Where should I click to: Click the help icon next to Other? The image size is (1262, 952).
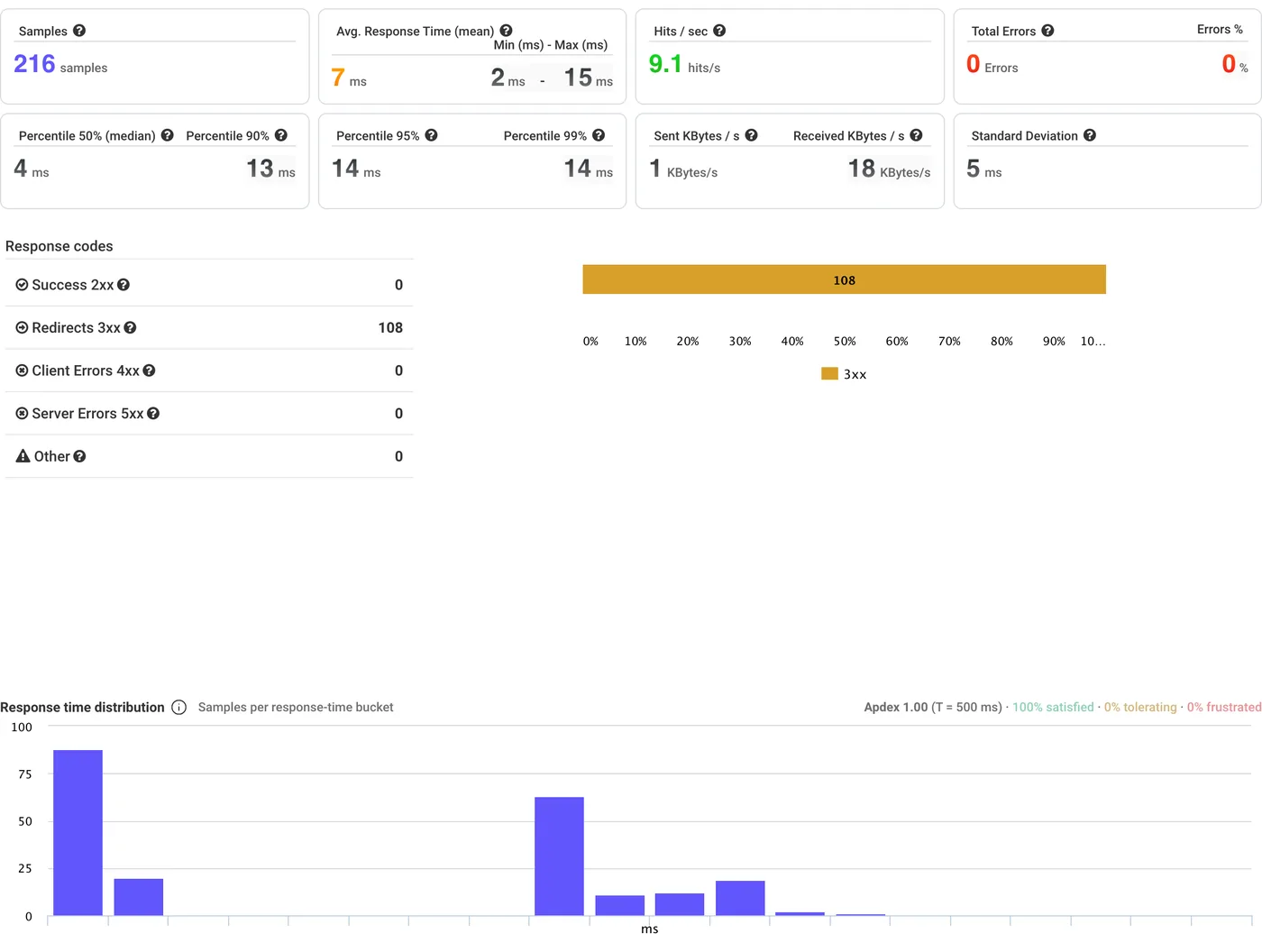point(79,456)
